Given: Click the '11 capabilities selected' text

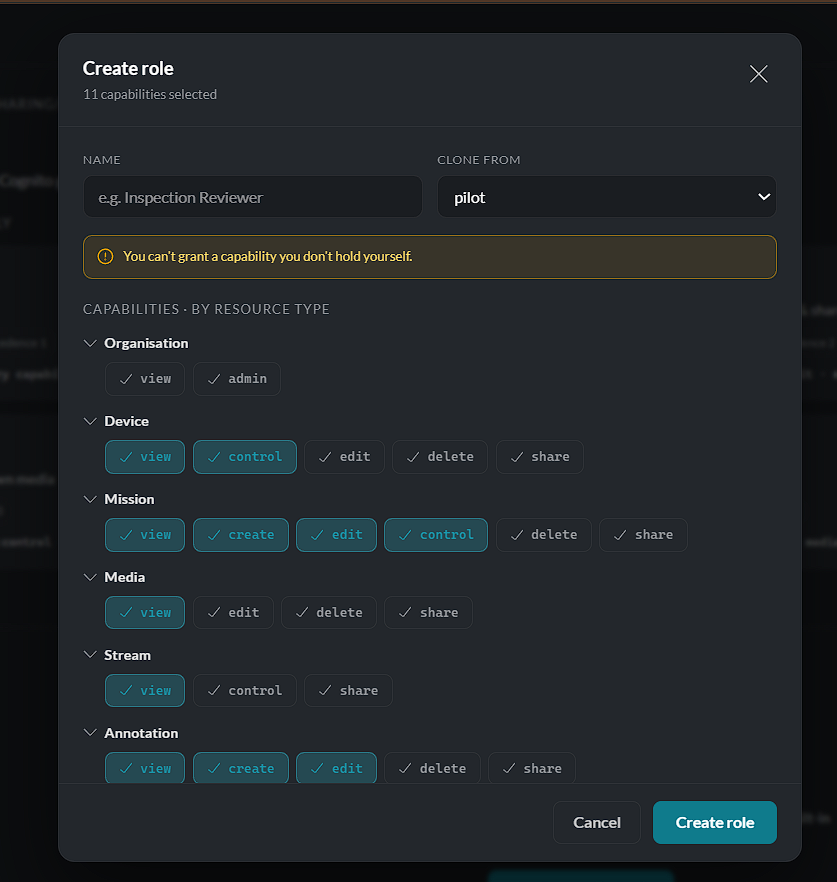Looking at the screenshot, I should 150,94.
